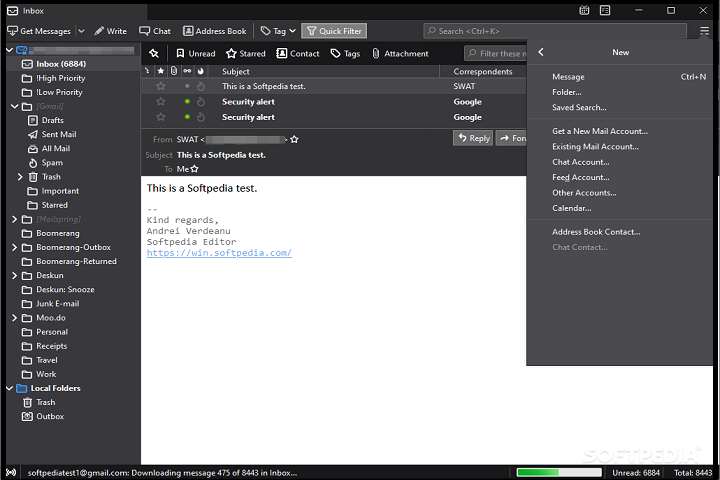
Task: Toggle the Attachment quick filter
Action: point(399,54)
